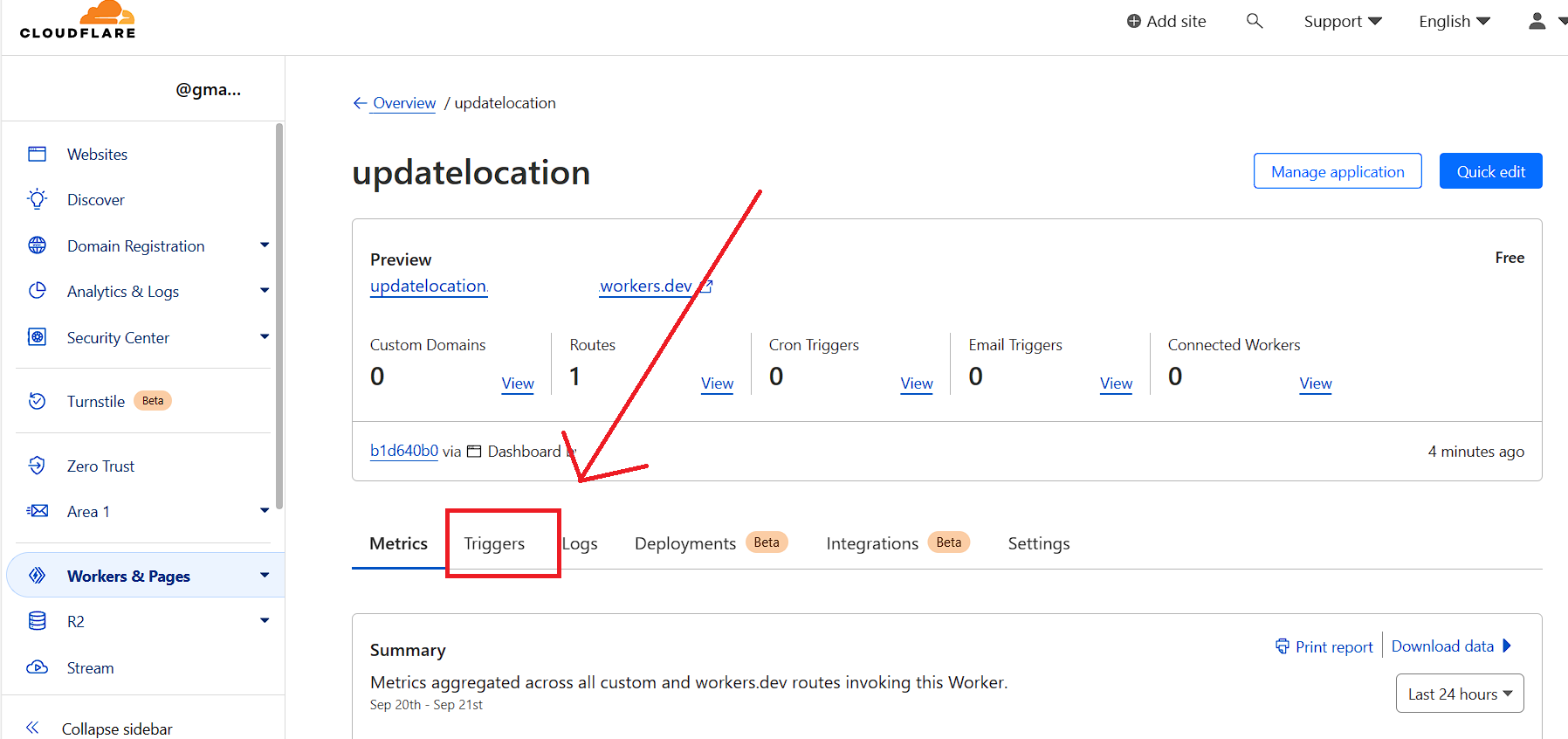Open the workers.dev link text

coord(646,287)
